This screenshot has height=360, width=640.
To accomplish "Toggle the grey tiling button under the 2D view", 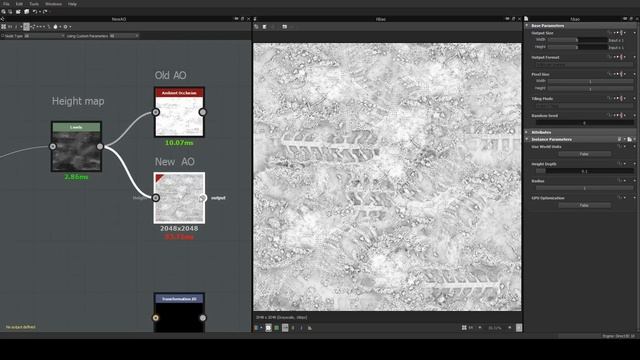I will (285, 328).
